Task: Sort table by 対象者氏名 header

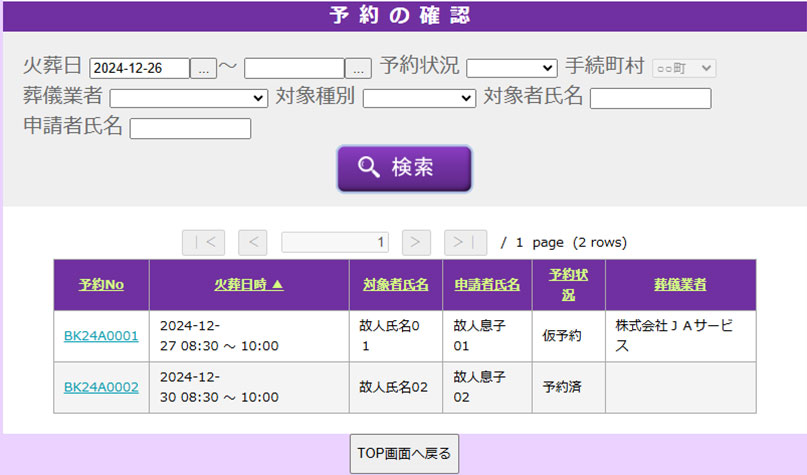Action: point(395,285)
